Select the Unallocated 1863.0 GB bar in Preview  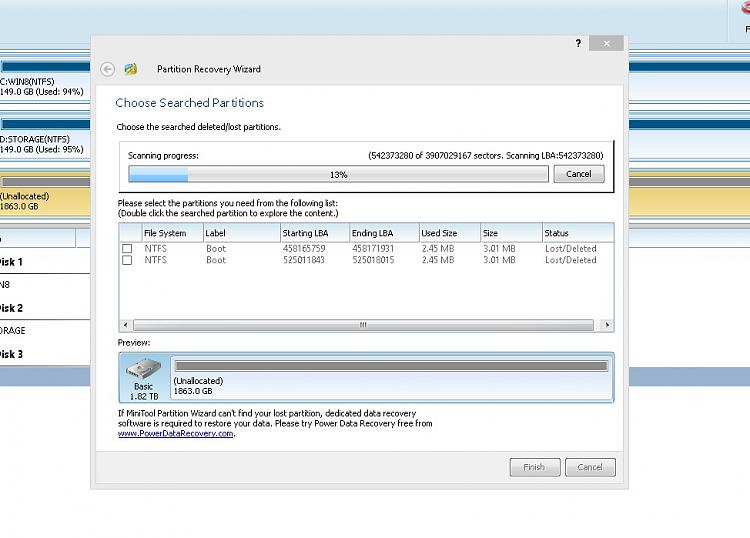click(x=392, y=378)
